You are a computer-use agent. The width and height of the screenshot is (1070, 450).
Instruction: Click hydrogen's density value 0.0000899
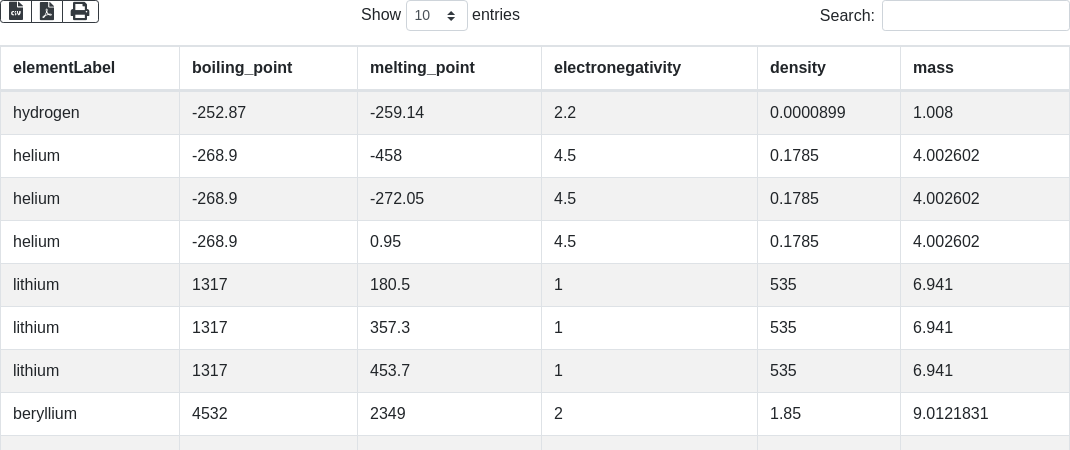(808, 113)
